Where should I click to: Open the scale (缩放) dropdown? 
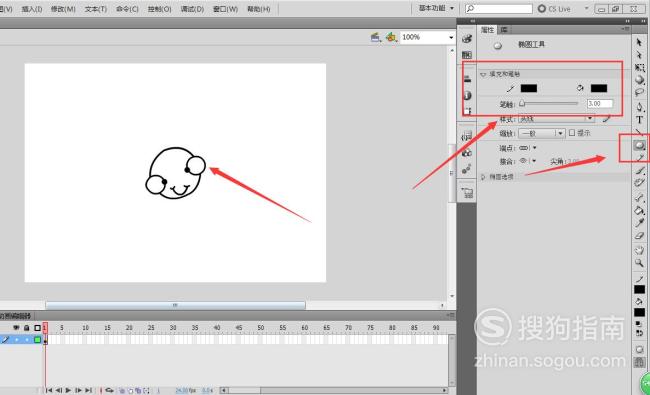coord(542,133)
